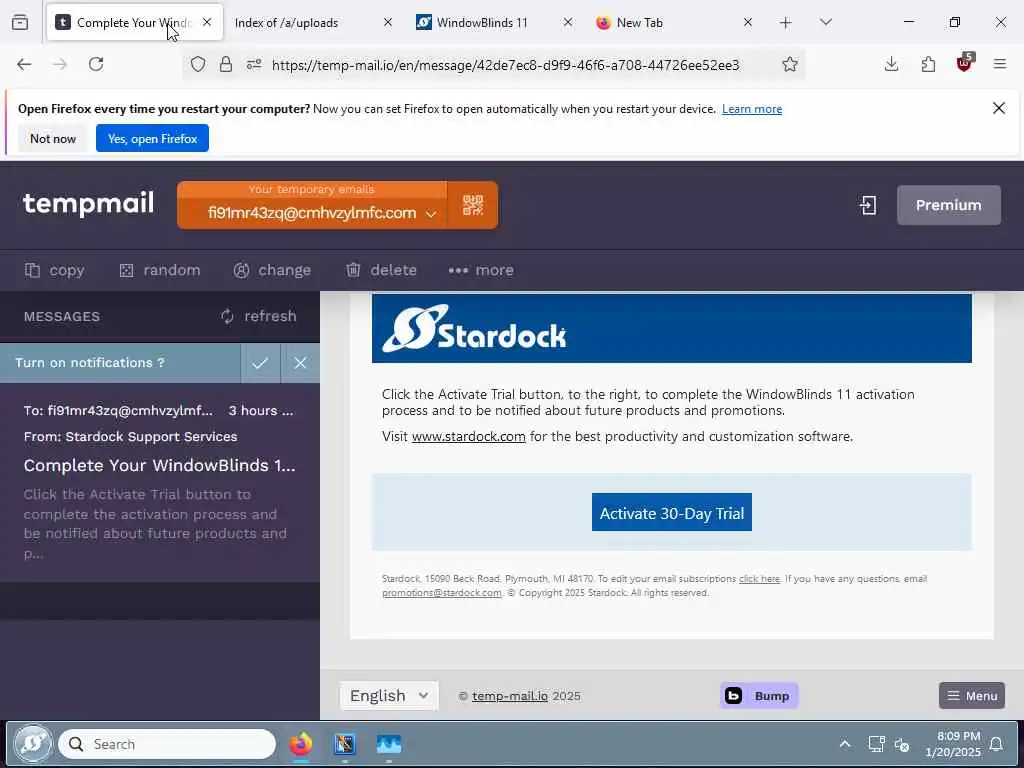Click the uBlock Origin shield icon
The width and height of the screenshot is (1024, 768).
click(x=965, y=63)
